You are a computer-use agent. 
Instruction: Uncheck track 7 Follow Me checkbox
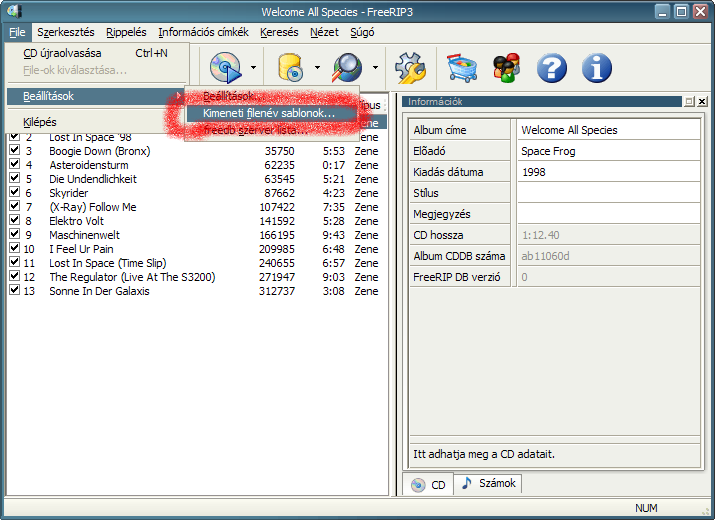click(x=15, y=206)
